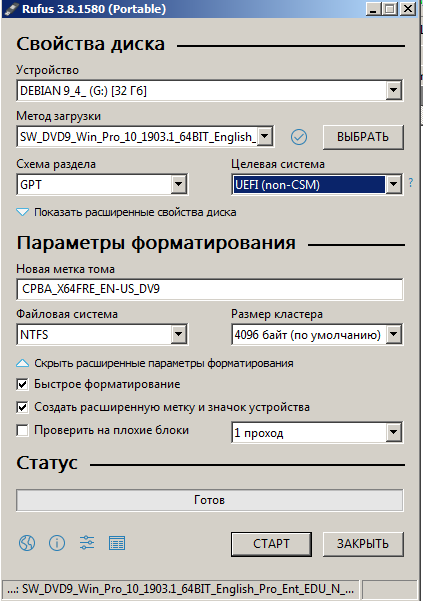Show the log window icon

tap(117, 543)
